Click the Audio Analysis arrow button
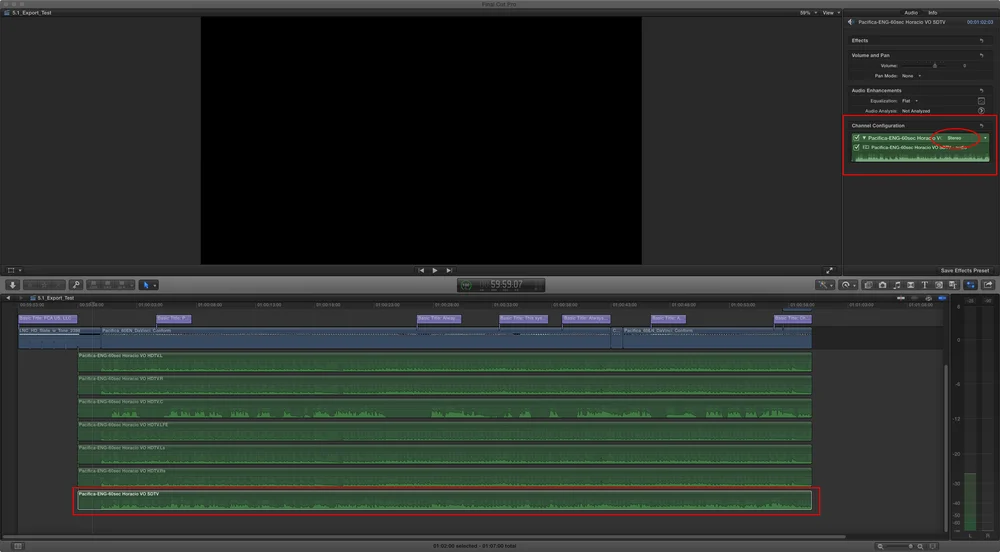1000x552 pixels. (982, 111)
